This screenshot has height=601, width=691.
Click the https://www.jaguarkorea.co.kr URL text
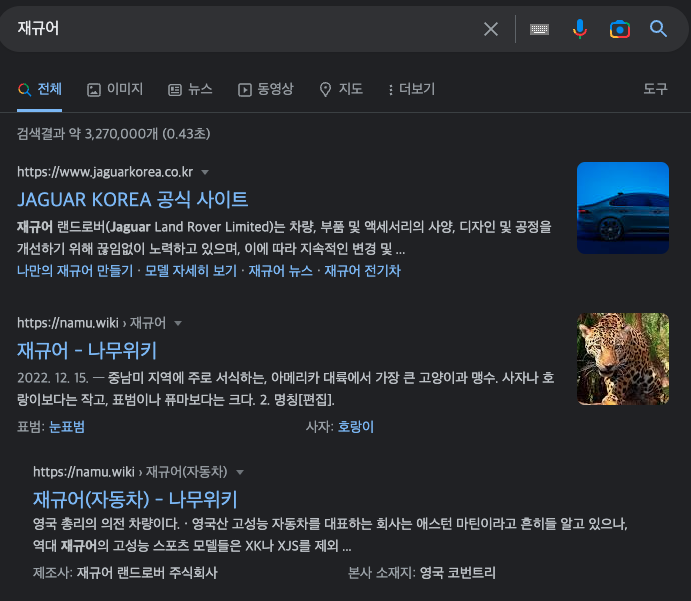[x=105, y=172]
